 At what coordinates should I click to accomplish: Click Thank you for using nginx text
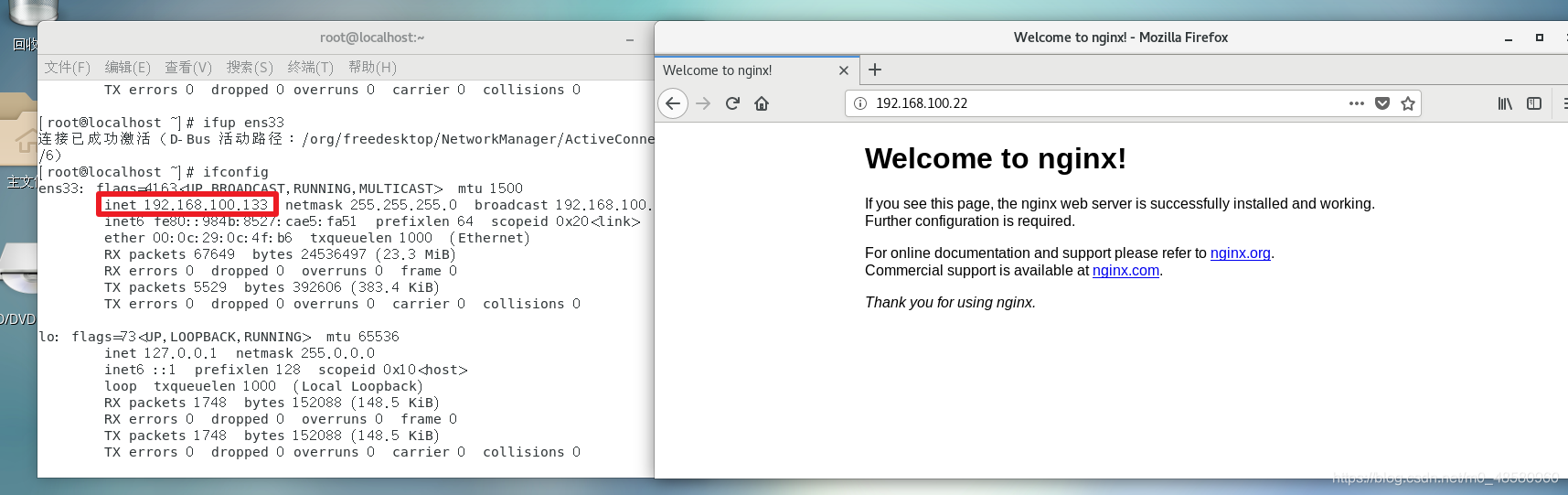(x=950, y=303)
